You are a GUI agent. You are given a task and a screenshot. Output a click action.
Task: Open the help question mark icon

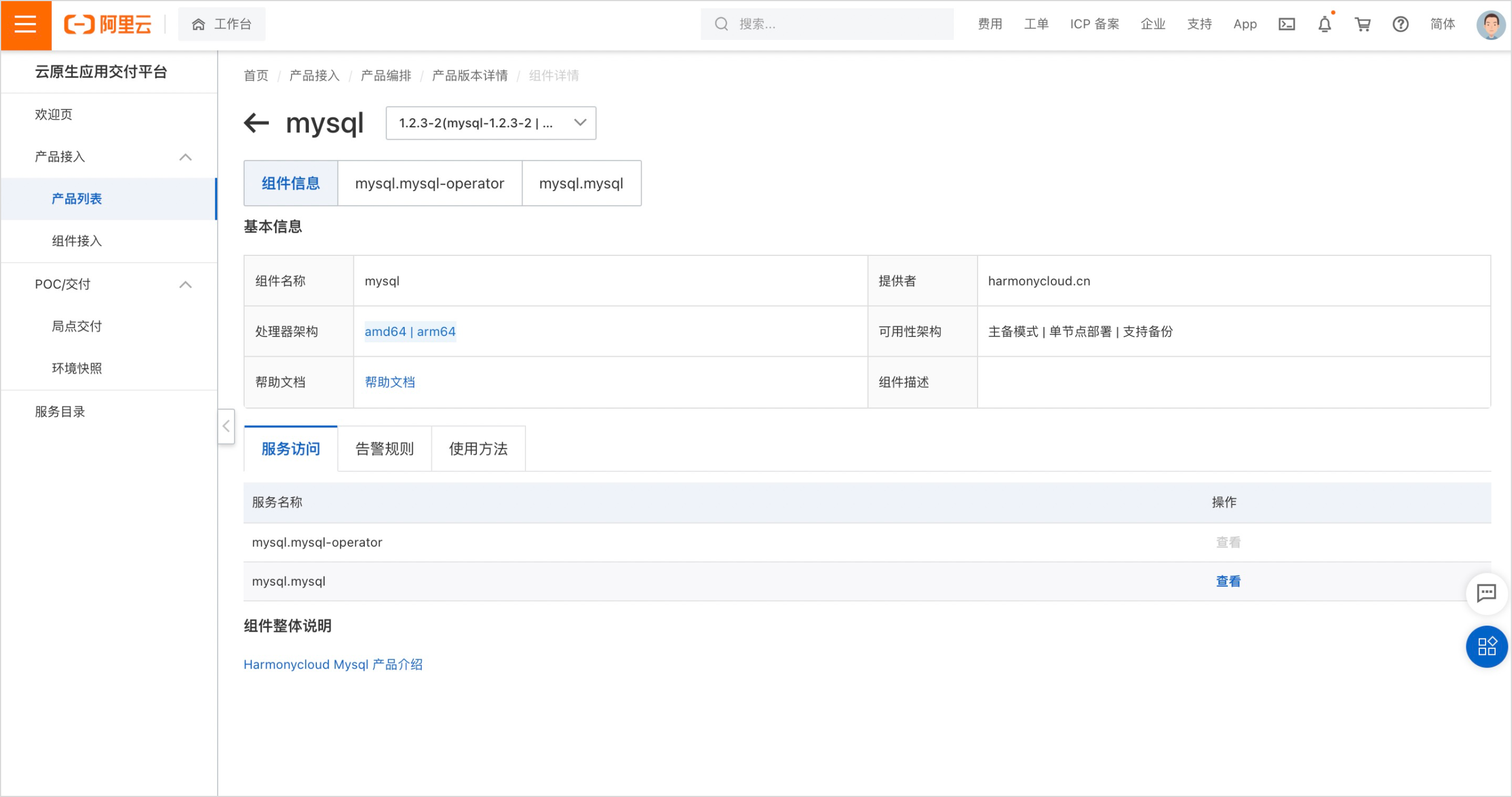tap(1400, 25)
